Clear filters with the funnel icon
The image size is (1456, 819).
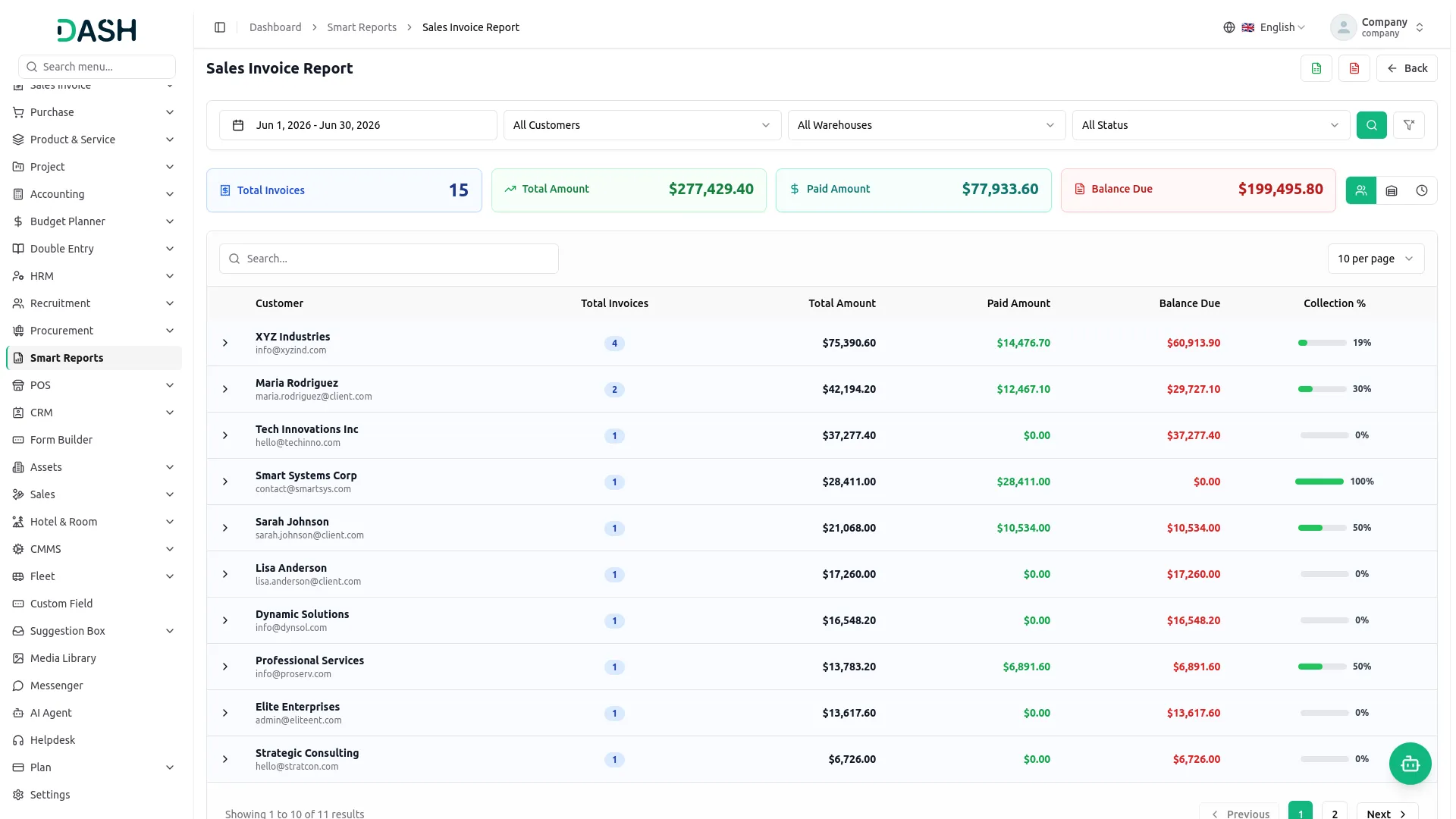[1409, 125]
